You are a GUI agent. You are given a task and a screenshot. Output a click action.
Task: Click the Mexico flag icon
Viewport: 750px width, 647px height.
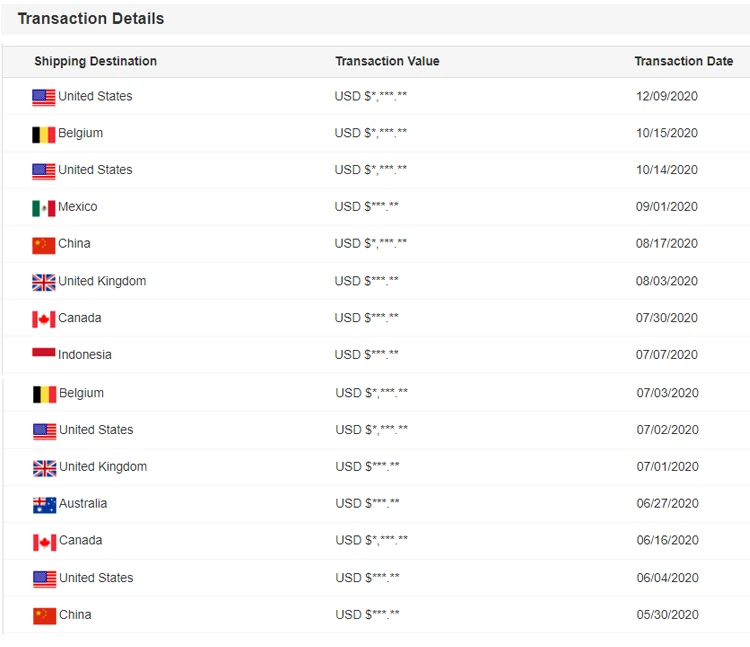pos(43,208)
